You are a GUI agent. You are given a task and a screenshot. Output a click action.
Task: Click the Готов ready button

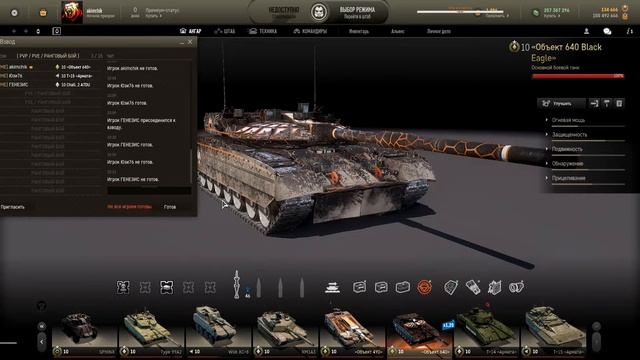pyautogui.click(x=170, y=207)
